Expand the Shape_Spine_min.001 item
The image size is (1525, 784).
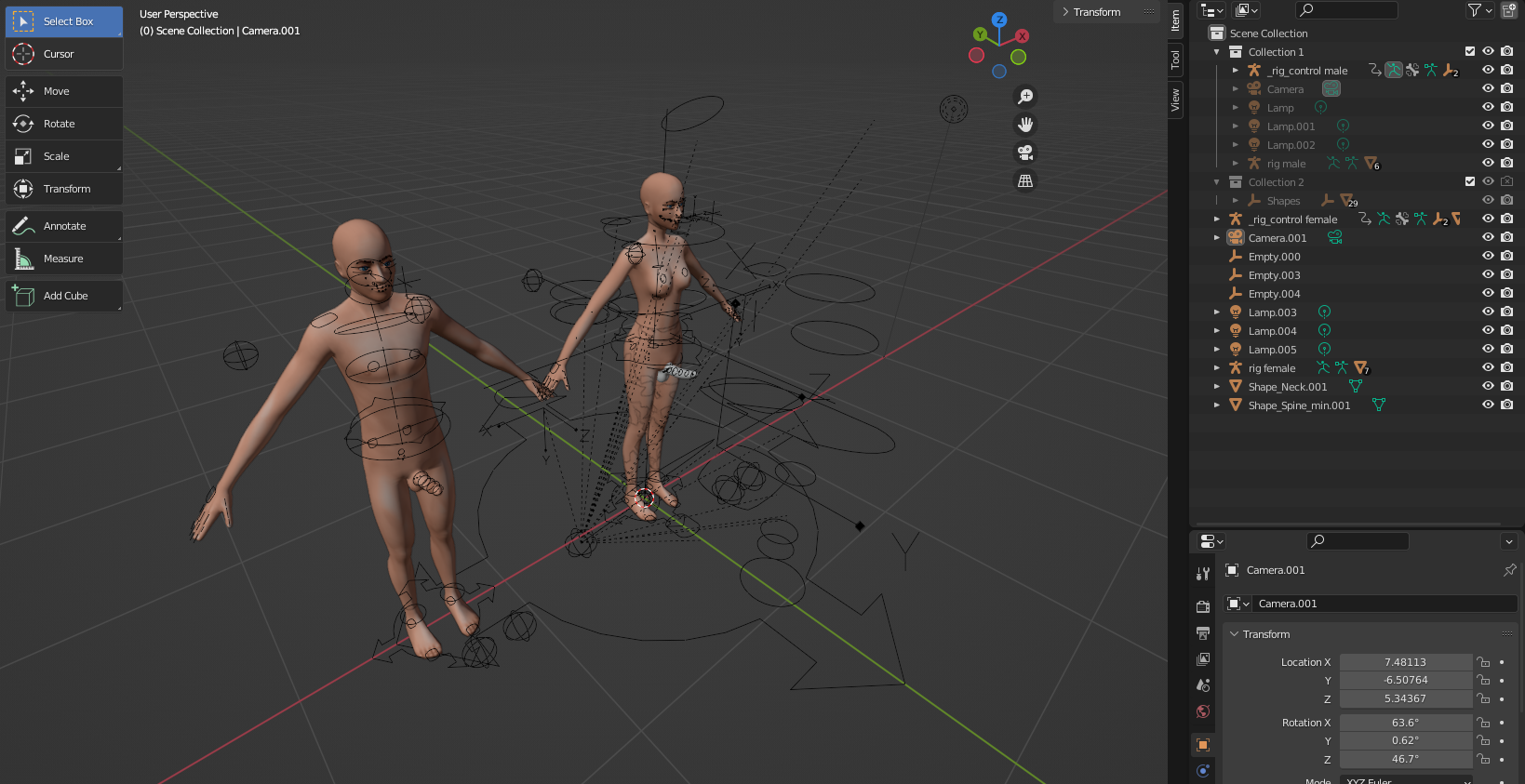1216,405
